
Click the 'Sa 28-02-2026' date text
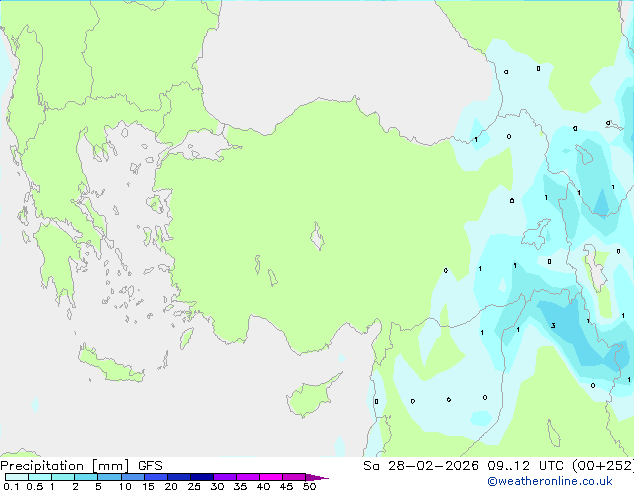pyautogui.click(x=421, y=466)
